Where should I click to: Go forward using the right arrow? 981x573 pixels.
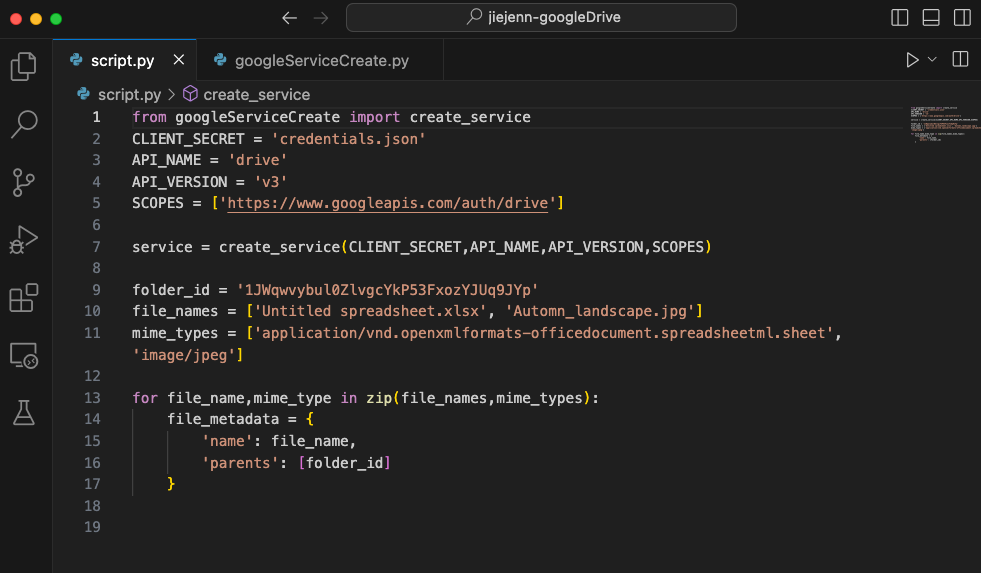[321, 18]
